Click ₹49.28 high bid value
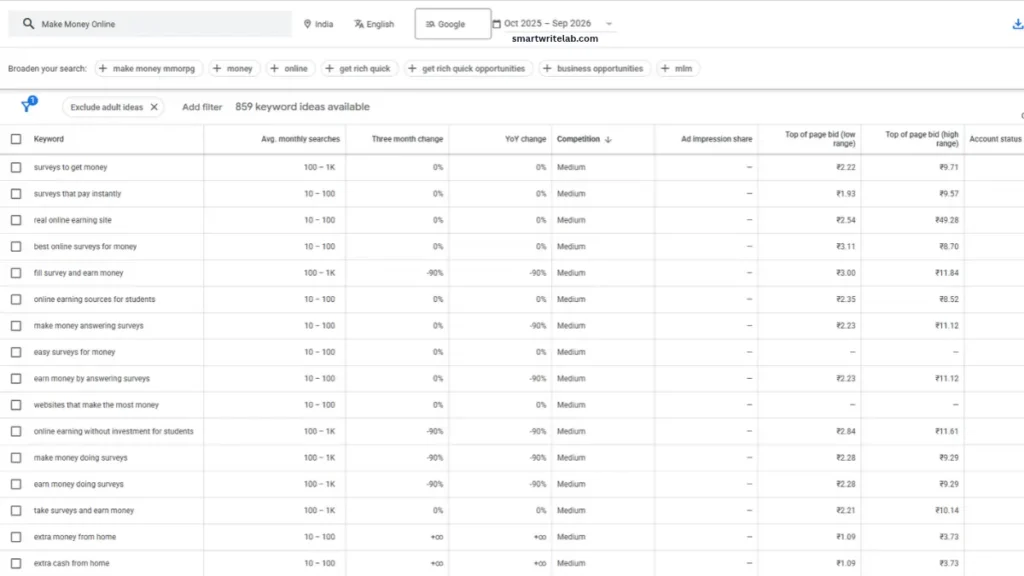The height and width of the screenshot is (576, 1024). click(946, 220)
